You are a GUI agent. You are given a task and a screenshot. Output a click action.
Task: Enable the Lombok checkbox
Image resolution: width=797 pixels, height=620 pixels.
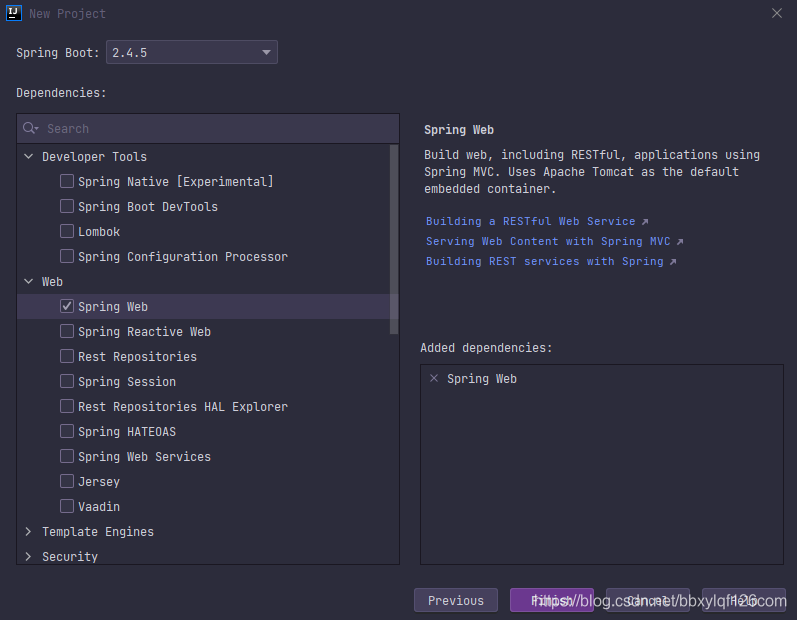67,232
